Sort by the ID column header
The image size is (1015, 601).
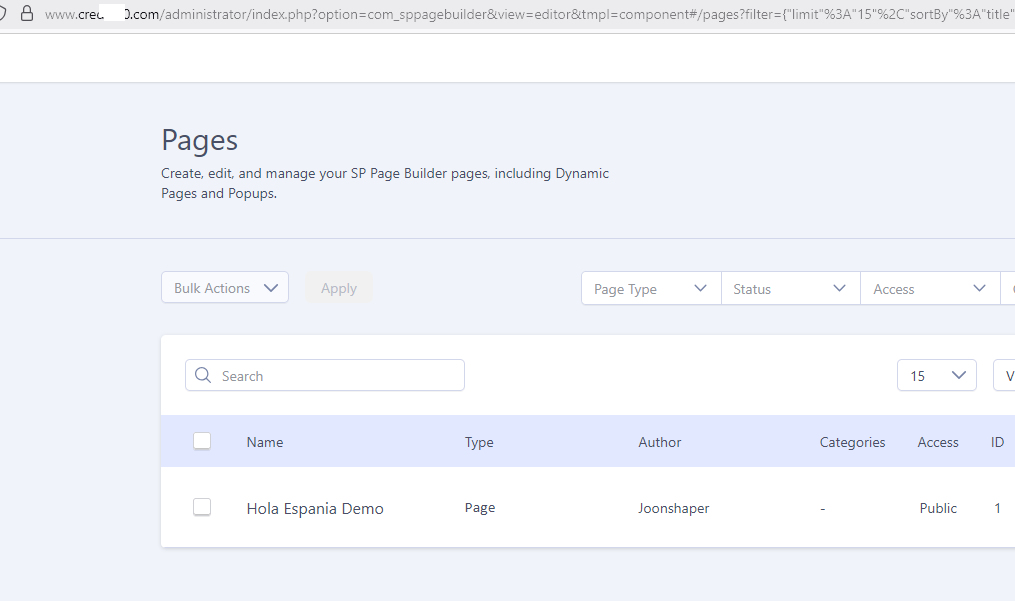(997, 442)
